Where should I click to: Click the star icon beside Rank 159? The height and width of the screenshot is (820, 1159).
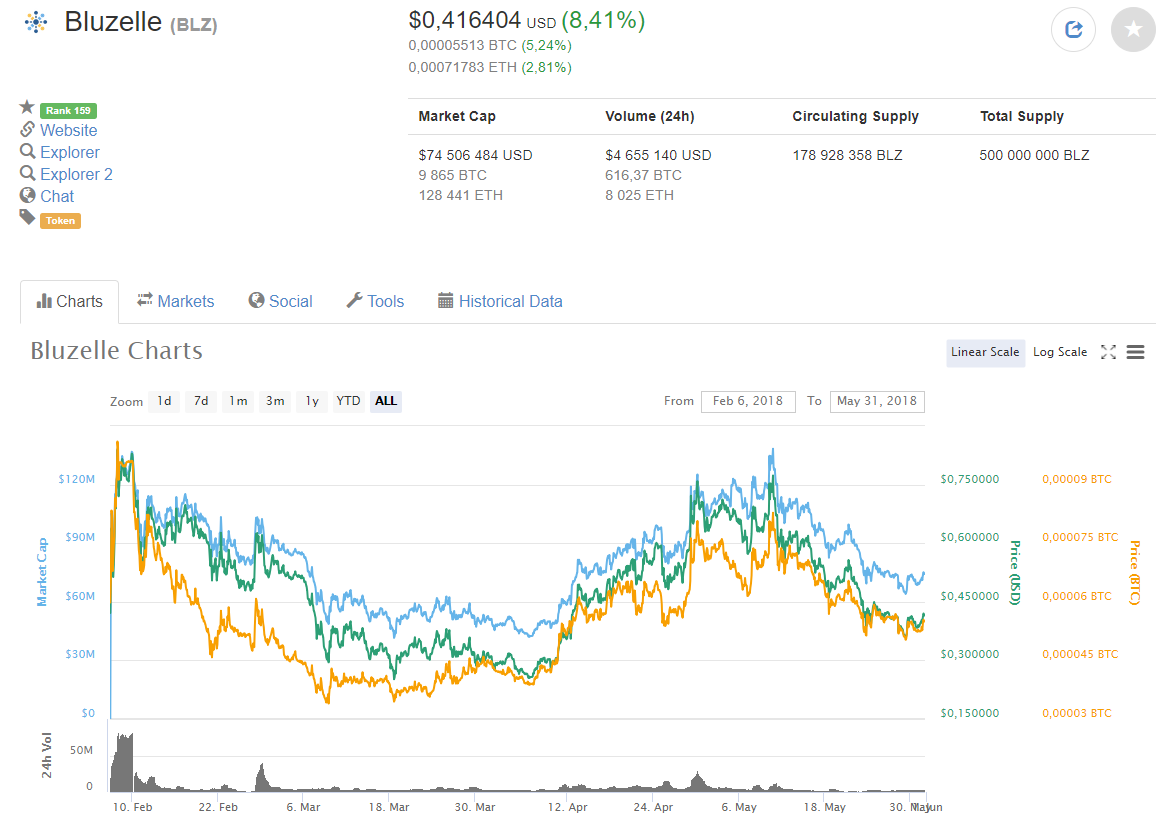27,107
